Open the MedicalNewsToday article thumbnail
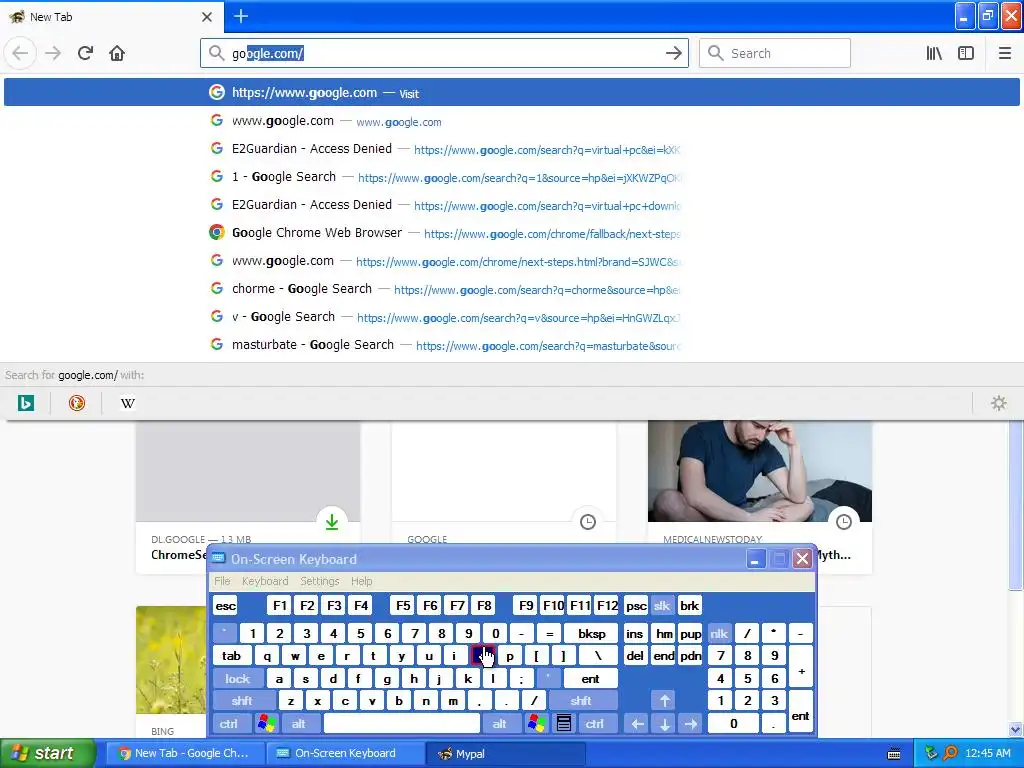The height and width of the screenshot is (768, 1024). (x=760, y=471)
